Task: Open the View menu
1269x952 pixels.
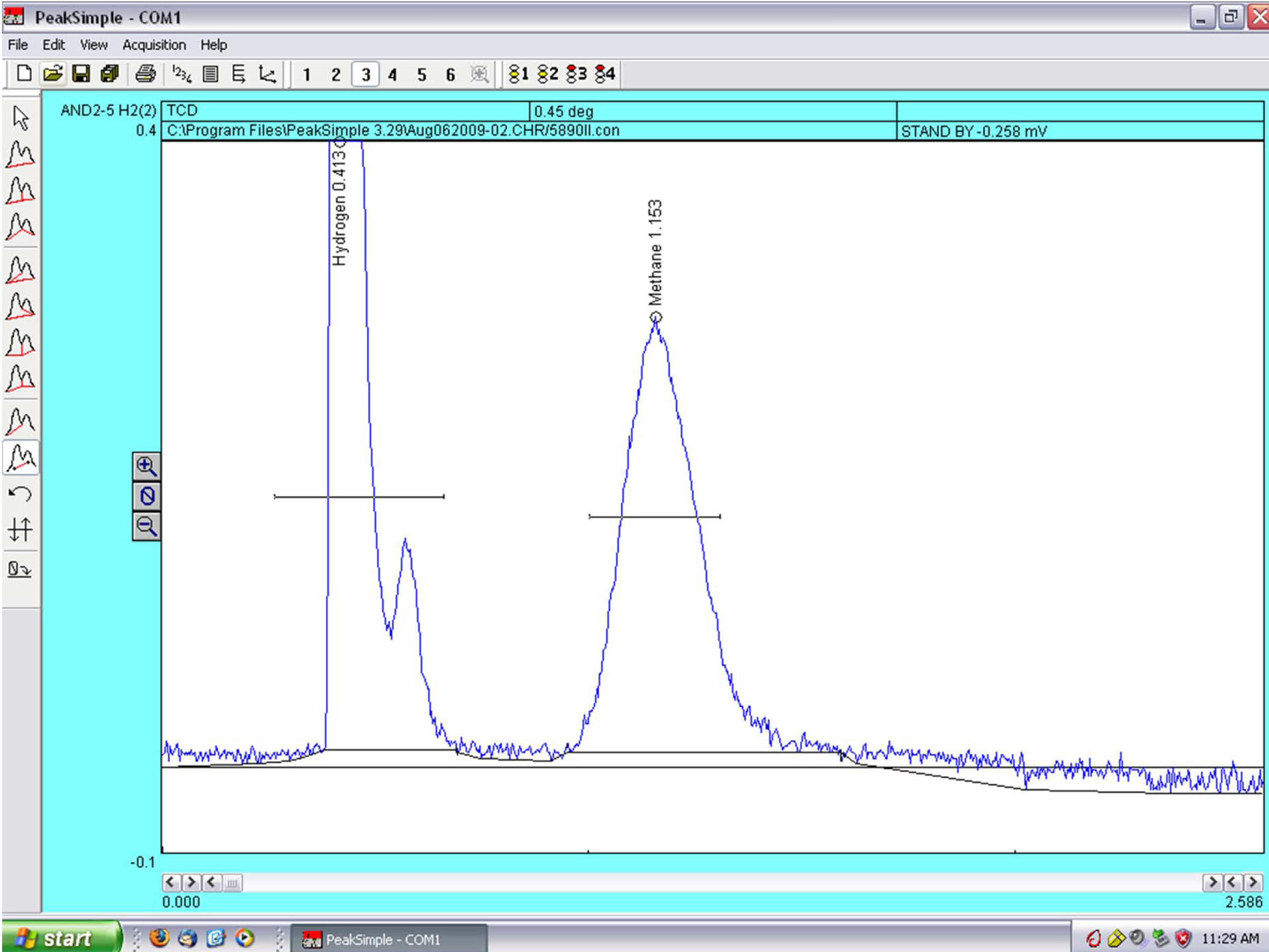Action: click(x=94, y=45)
